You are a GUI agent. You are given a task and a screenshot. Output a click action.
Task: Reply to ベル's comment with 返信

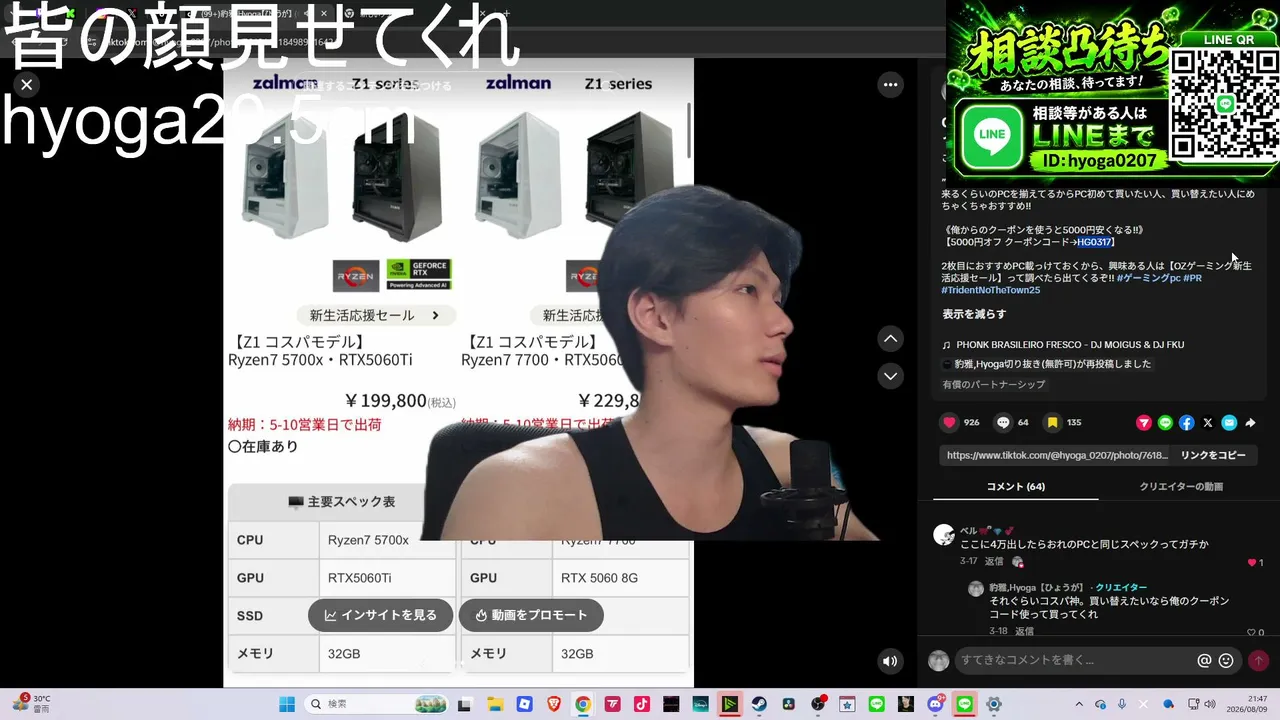[x=994, y=562]
